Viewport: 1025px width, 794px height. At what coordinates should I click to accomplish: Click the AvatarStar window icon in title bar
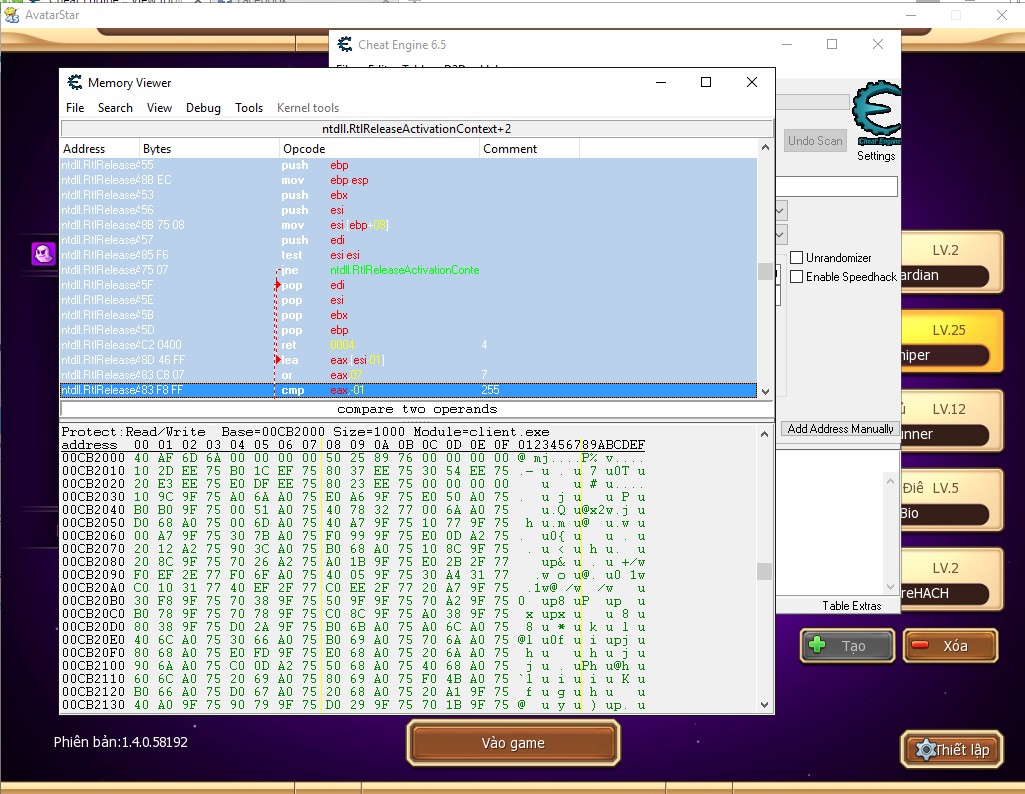10,15
